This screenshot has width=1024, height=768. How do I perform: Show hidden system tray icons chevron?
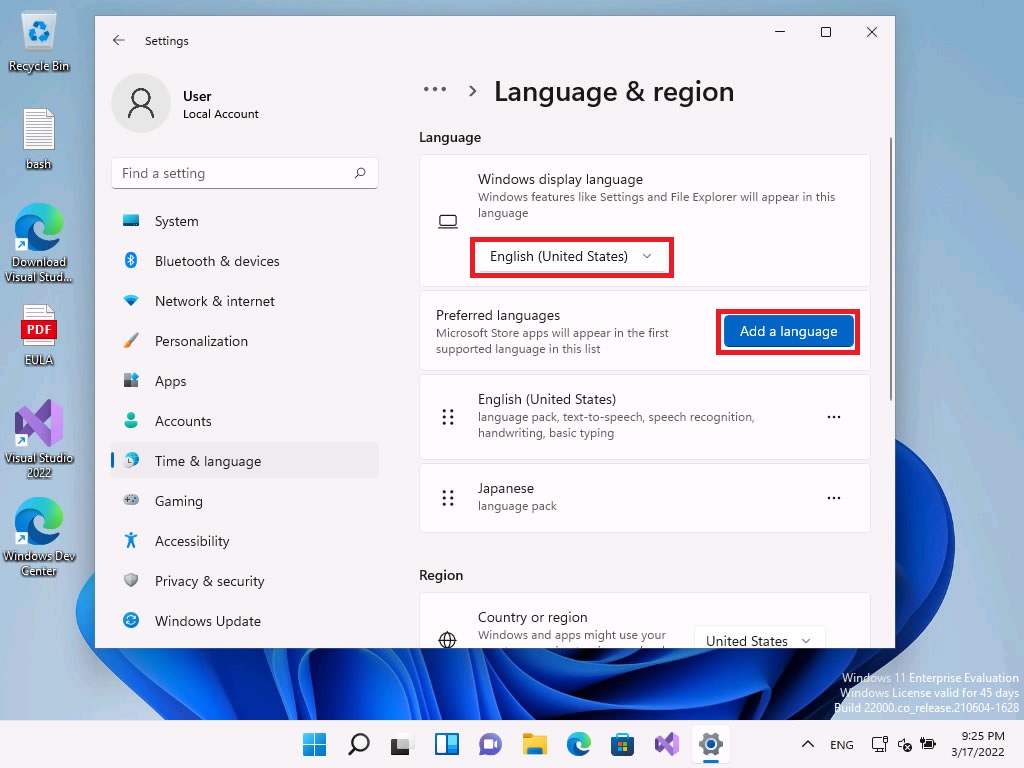pyautogui.click(x=807, y=745)
